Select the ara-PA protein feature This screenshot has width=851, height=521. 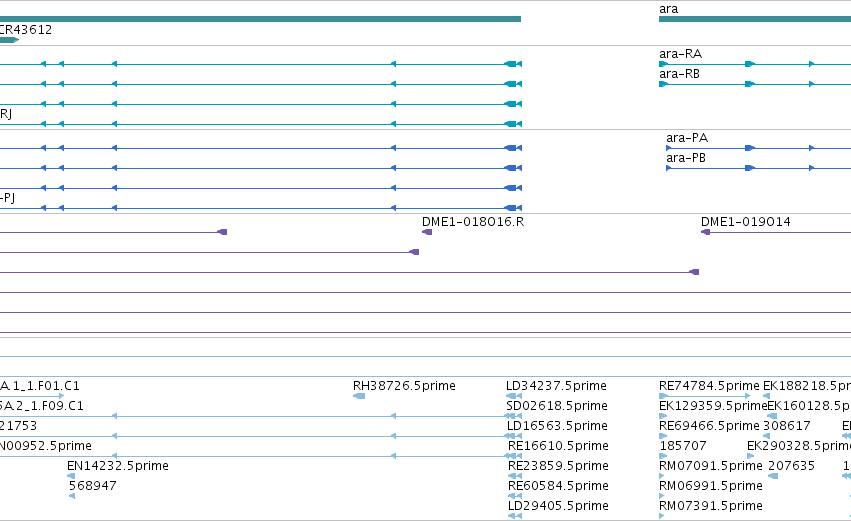pos(758,148)
